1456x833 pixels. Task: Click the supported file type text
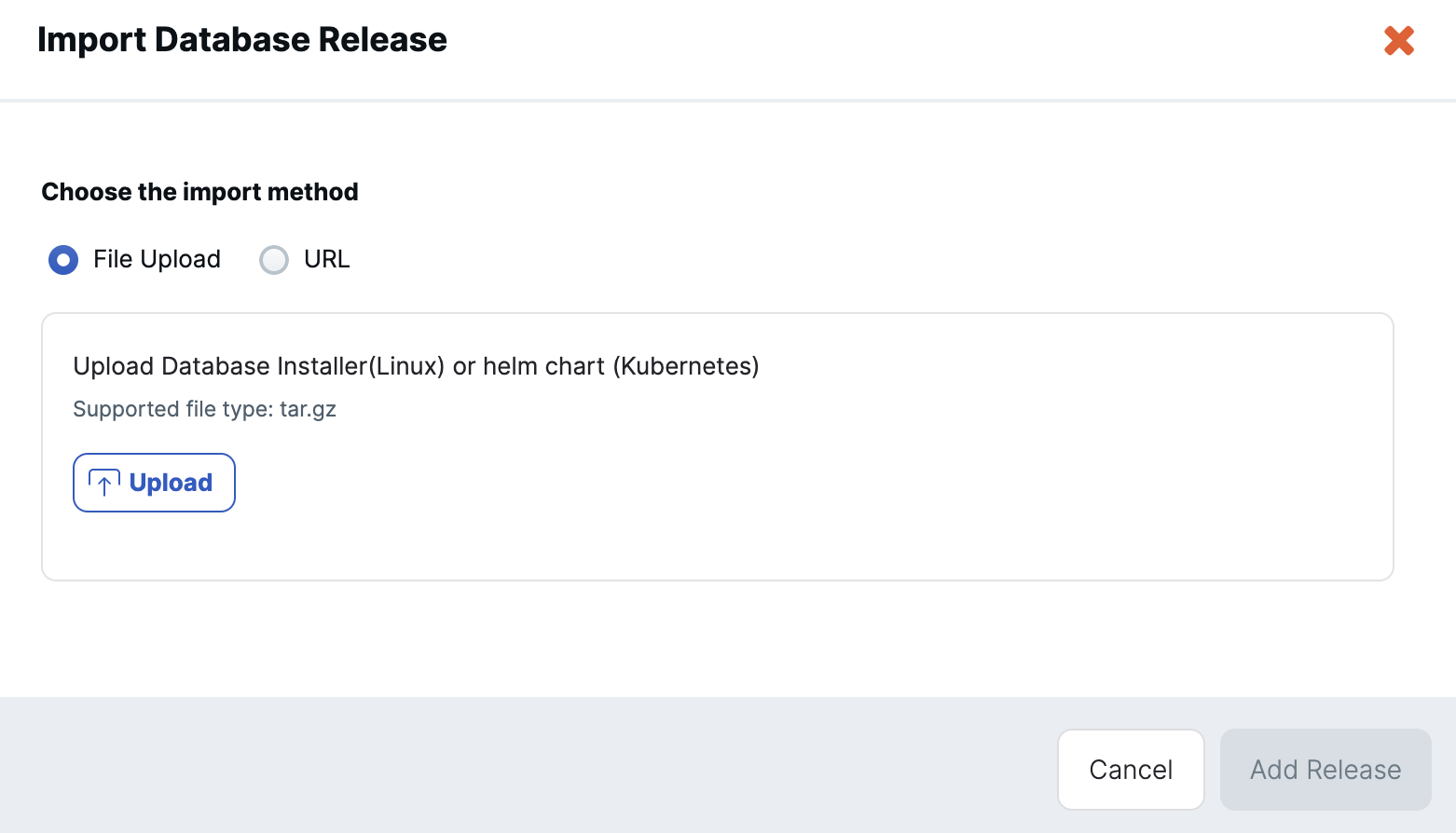point(204,409)
